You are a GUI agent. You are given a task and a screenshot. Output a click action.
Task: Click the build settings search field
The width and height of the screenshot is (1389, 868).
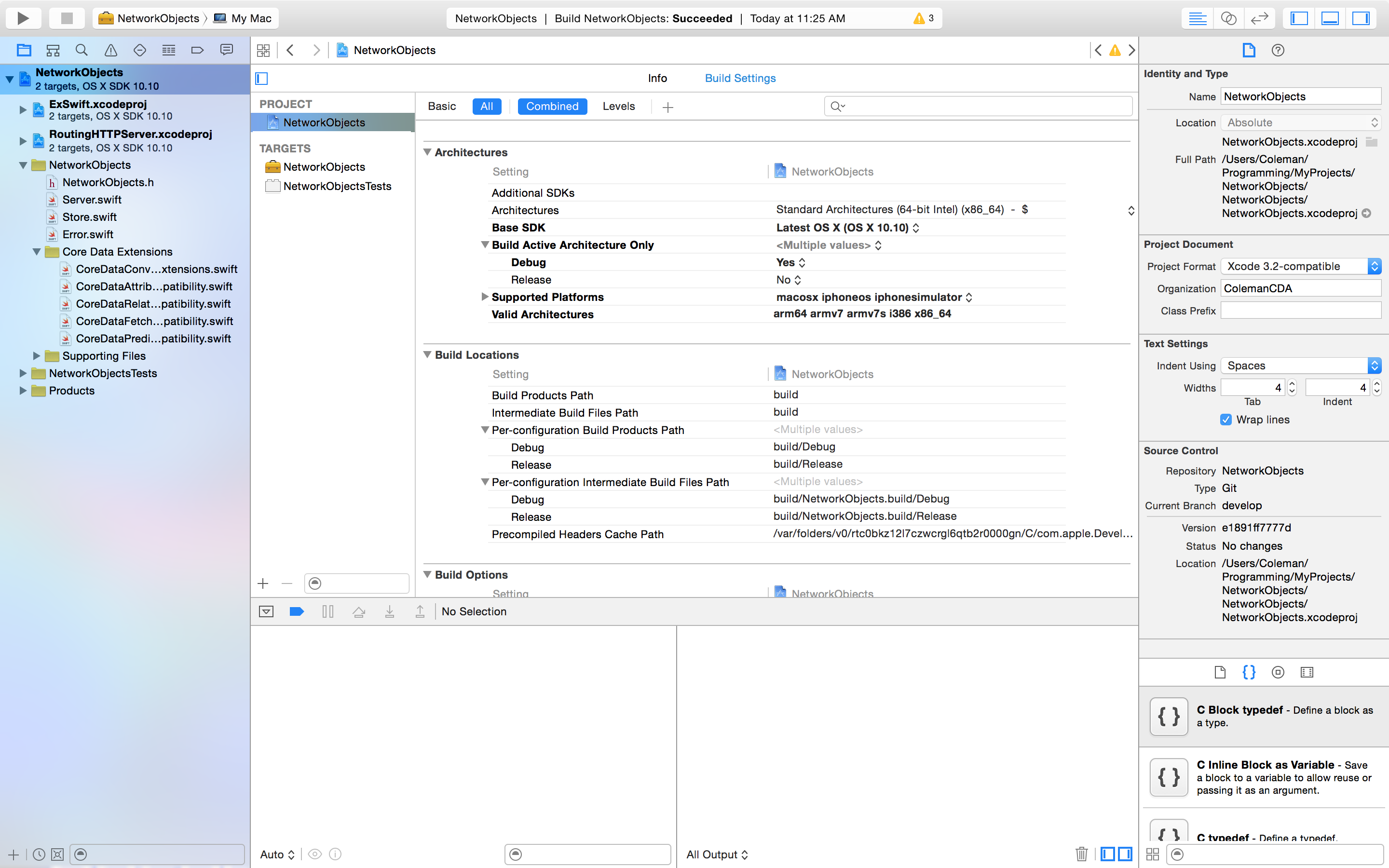(x=978, y=106)
